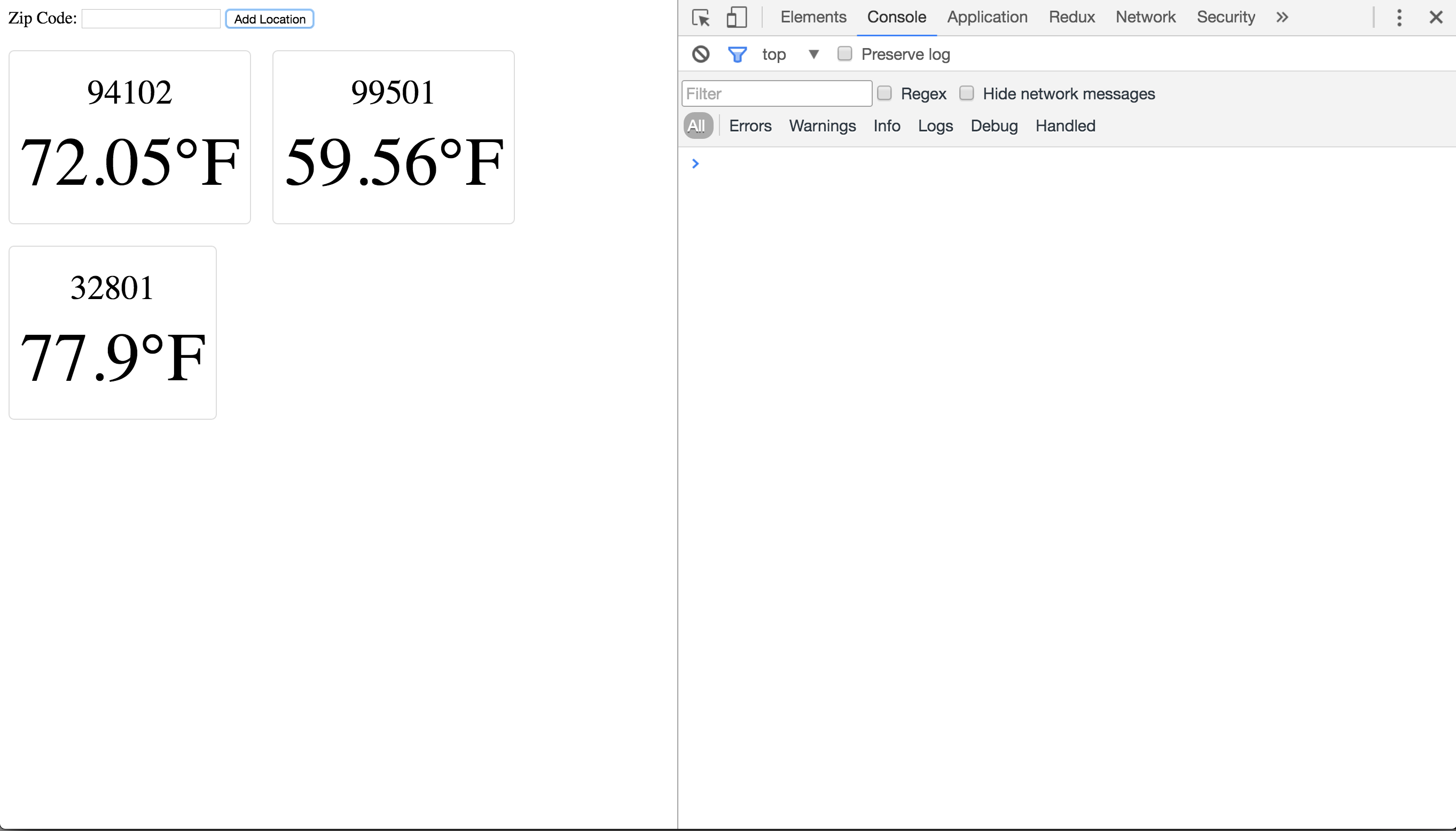Viewport: 1456px width, 831px height.
Task: Select the 94102 weather card
Action: (x=130, y=137)
